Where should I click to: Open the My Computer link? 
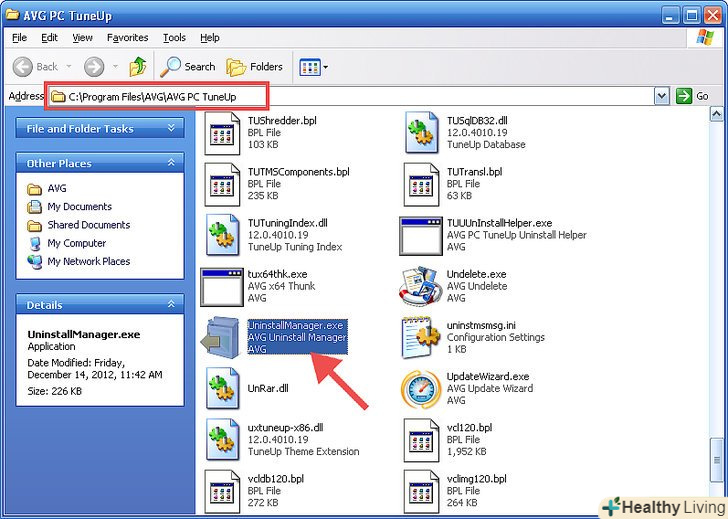[x=77, y=243]
